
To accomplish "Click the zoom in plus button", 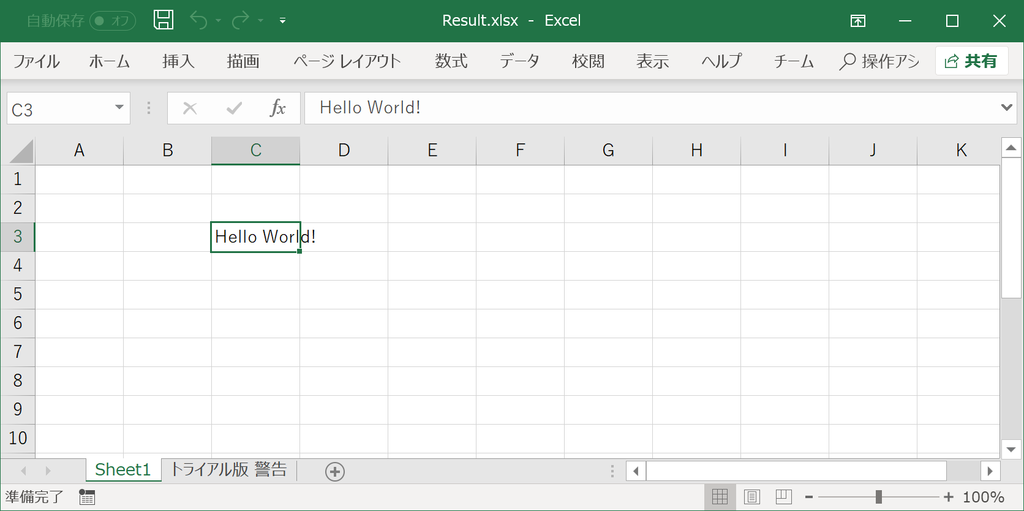I will [949, 497].
